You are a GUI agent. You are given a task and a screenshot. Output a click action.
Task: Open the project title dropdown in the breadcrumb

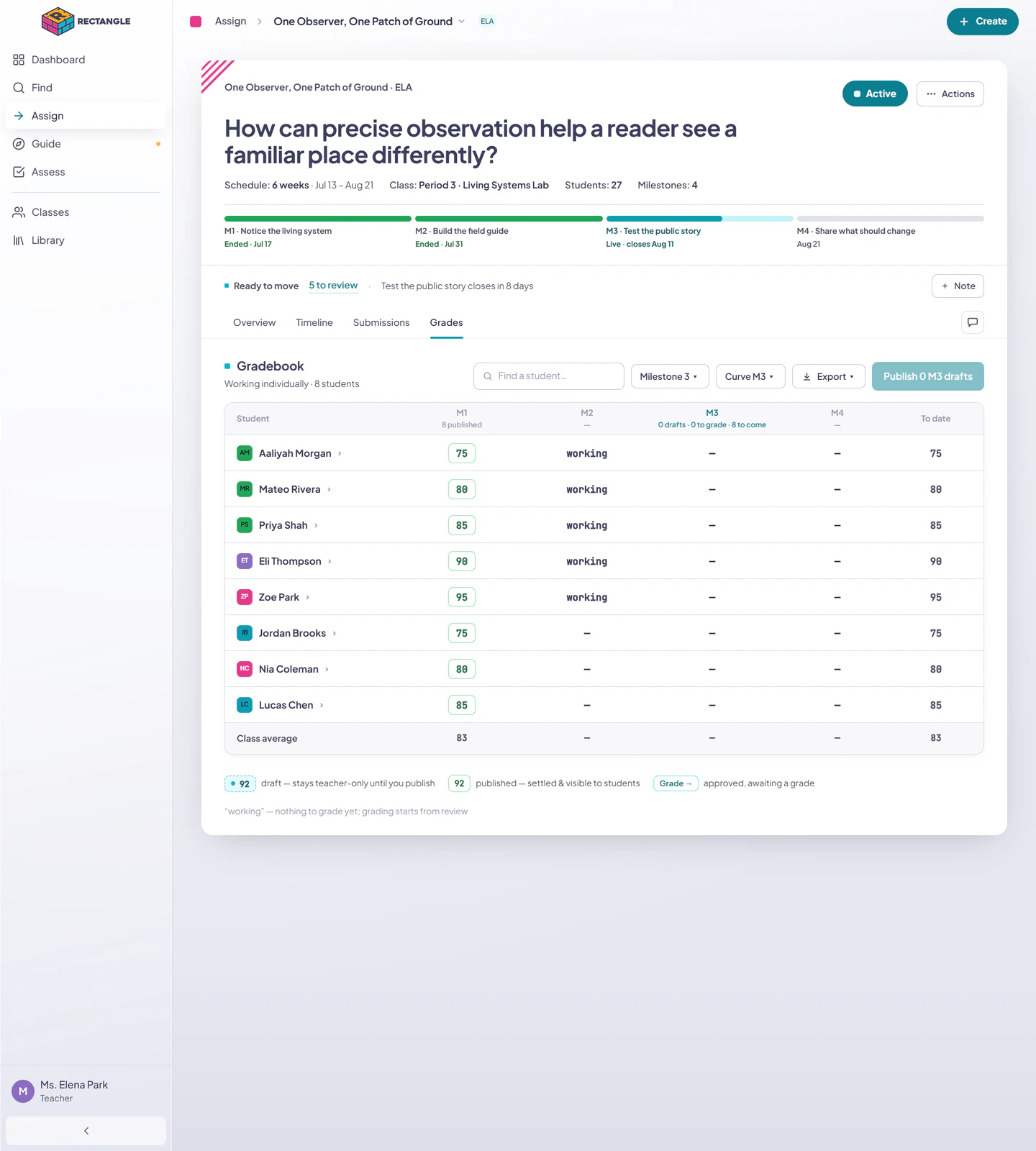(461, 22)
